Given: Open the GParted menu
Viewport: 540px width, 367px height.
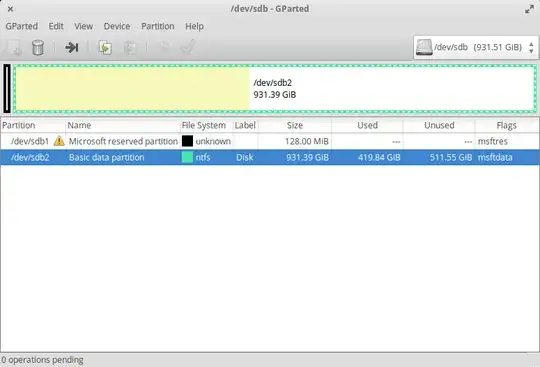Looking at the screenshot, I should [x=22, y=26].
